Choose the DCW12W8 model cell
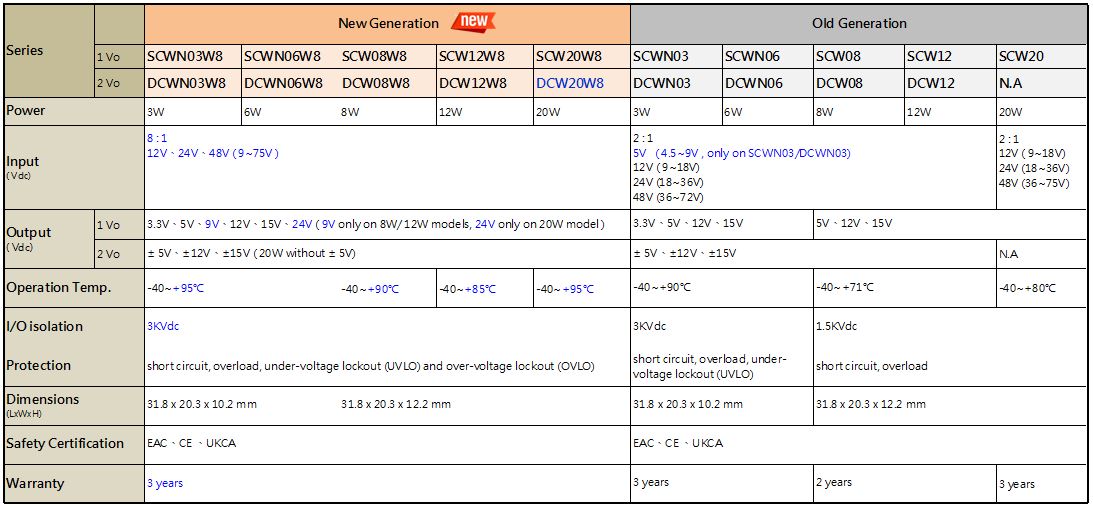 tap(472, 83)
